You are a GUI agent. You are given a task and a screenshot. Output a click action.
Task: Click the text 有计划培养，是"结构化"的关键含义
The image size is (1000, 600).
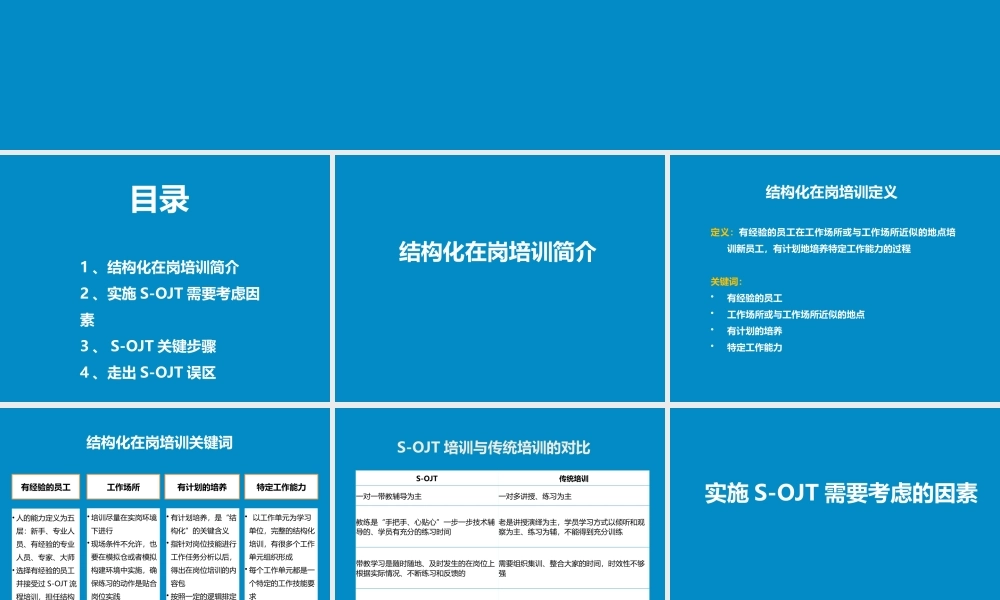click(x=203, y=524)
